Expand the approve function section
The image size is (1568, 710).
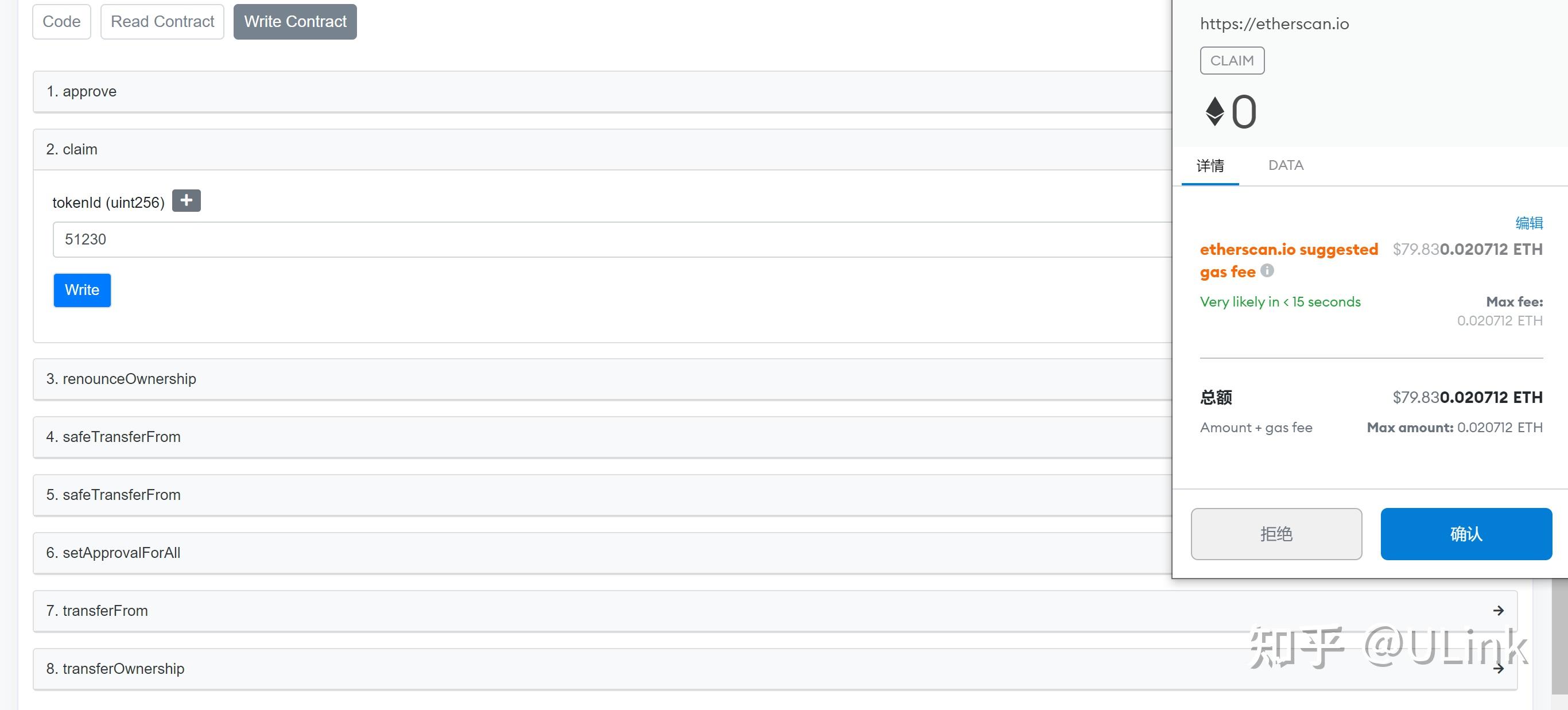pyautogui.click(x=603, y=91)
